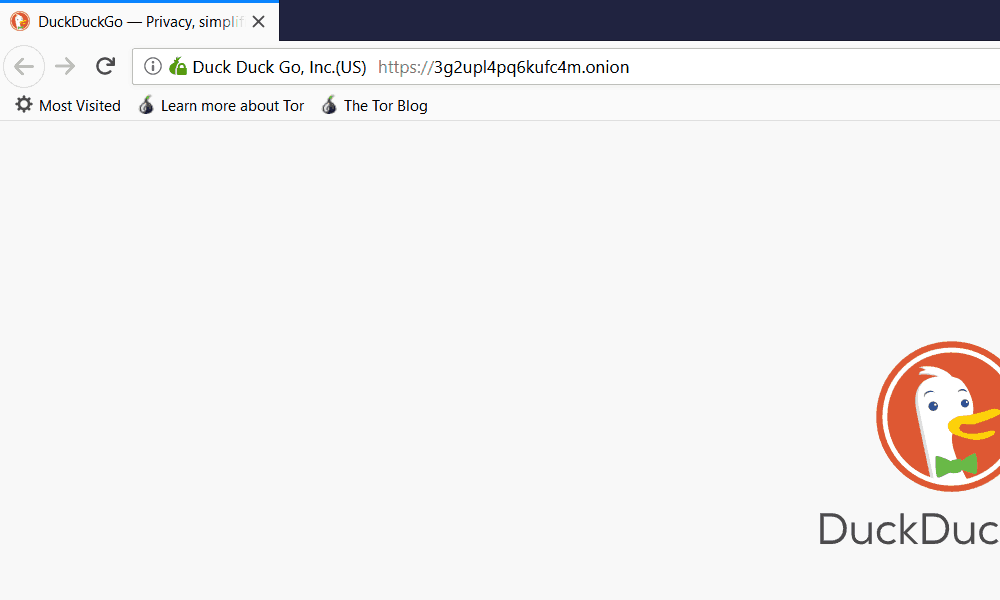
Task: Click the DuckDuckGo wordmark text below the logo
Action: pyautogui.click(x=909, y=529)
